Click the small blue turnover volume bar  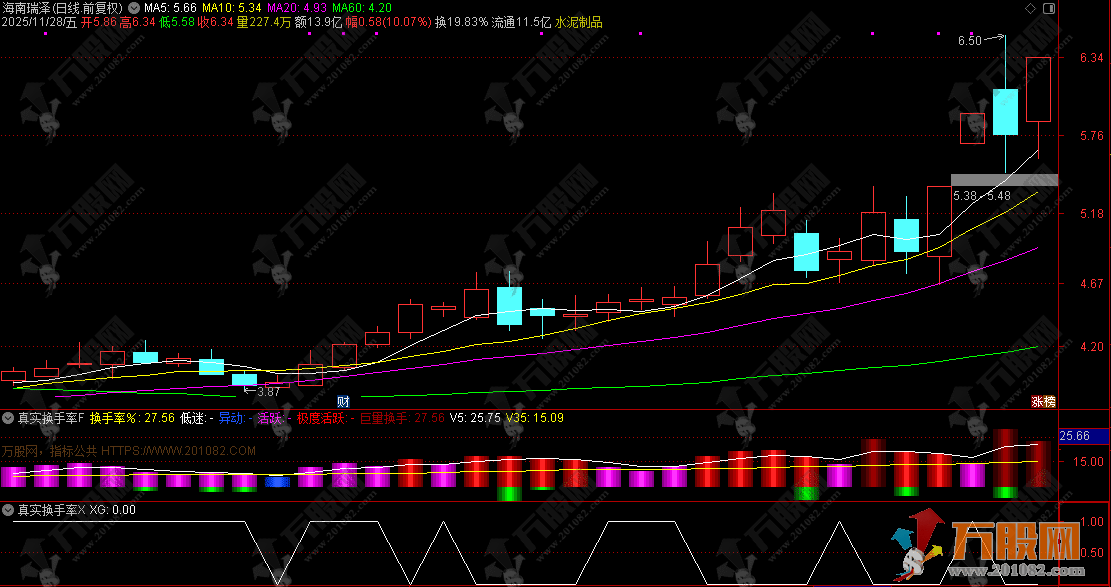pyautogui.click(x=277, y=481)
